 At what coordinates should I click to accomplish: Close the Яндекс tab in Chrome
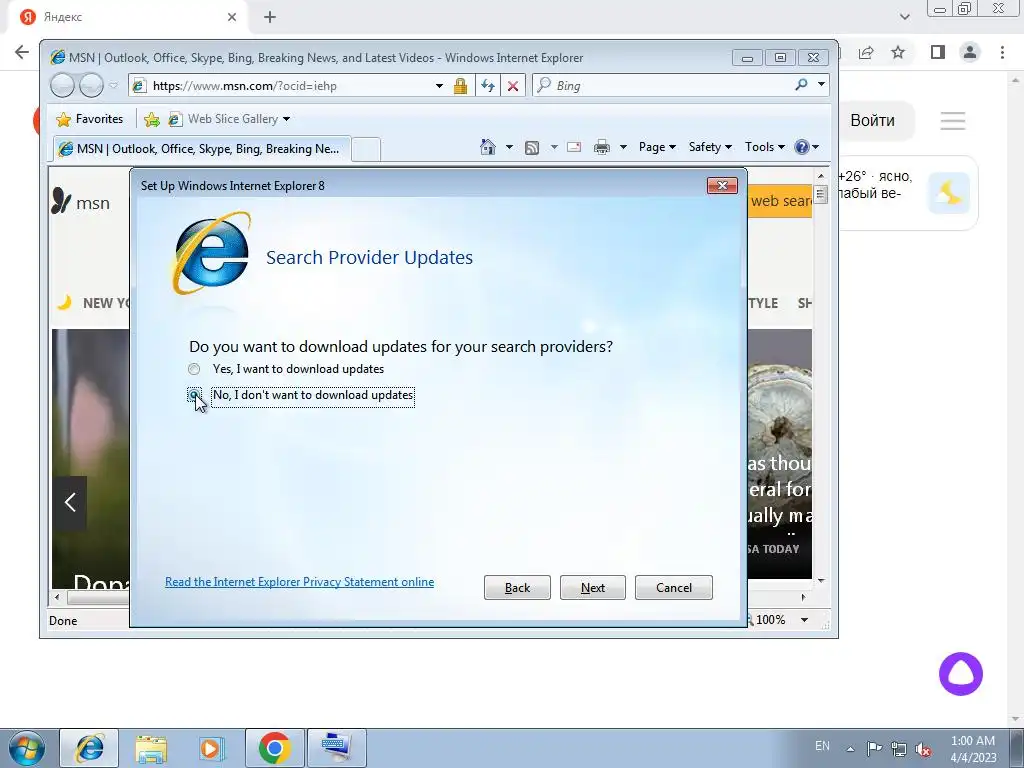tap(232, 17)
